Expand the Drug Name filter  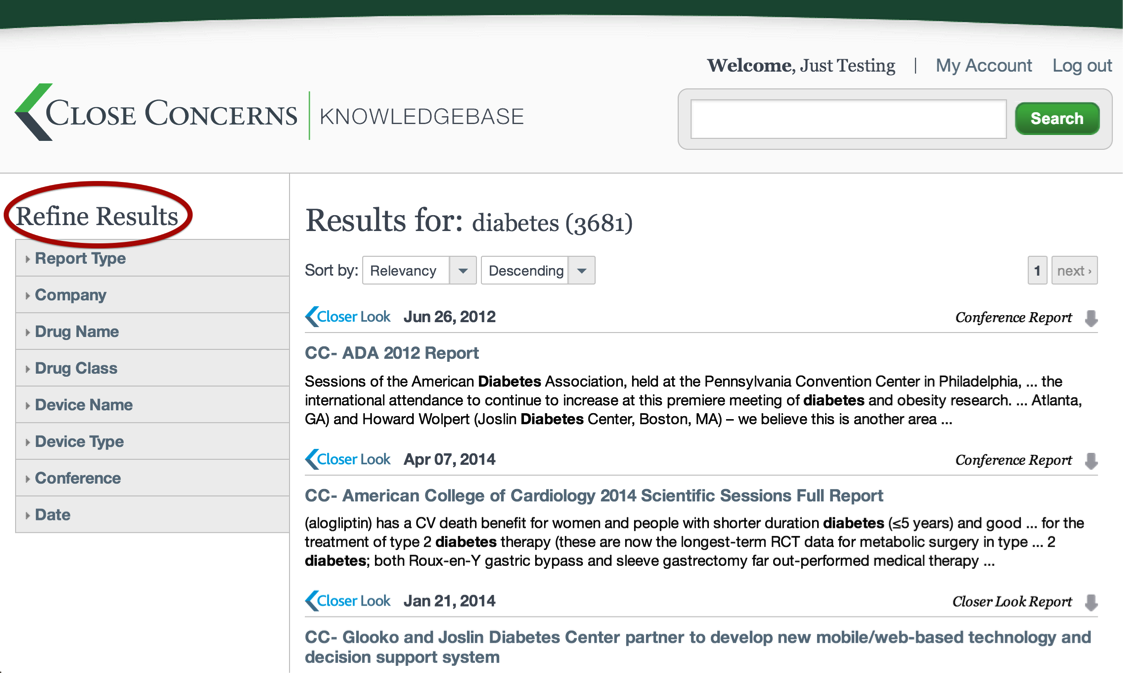coord(153,331)
